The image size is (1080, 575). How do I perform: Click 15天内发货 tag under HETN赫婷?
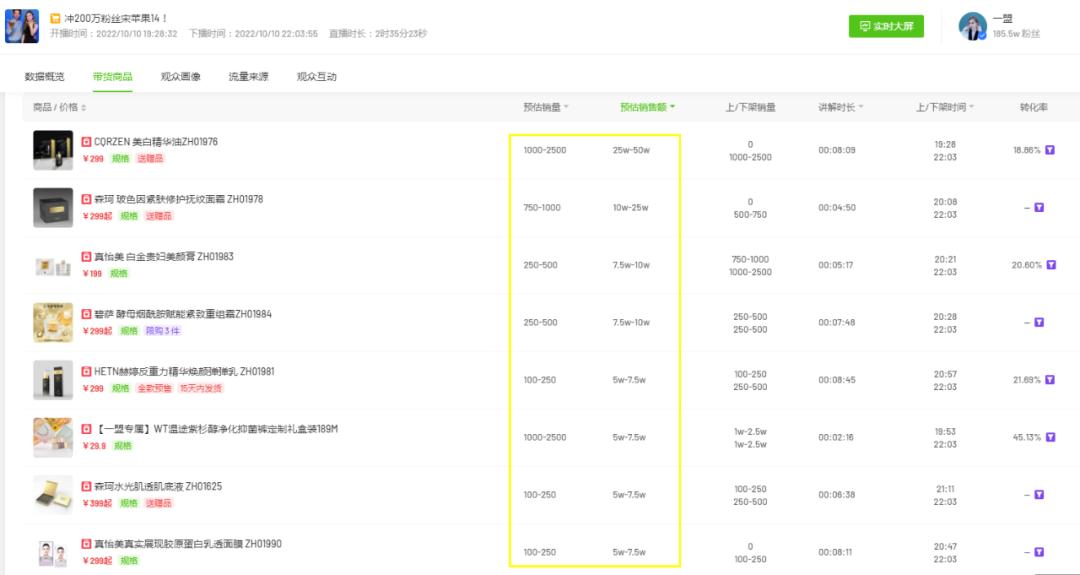click(201, 388)
